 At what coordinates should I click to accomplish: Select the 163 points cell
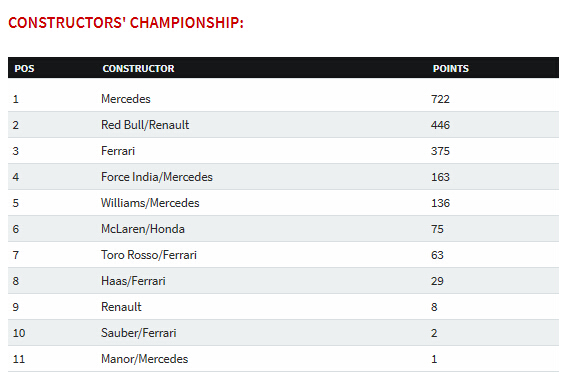pos(440,177)
